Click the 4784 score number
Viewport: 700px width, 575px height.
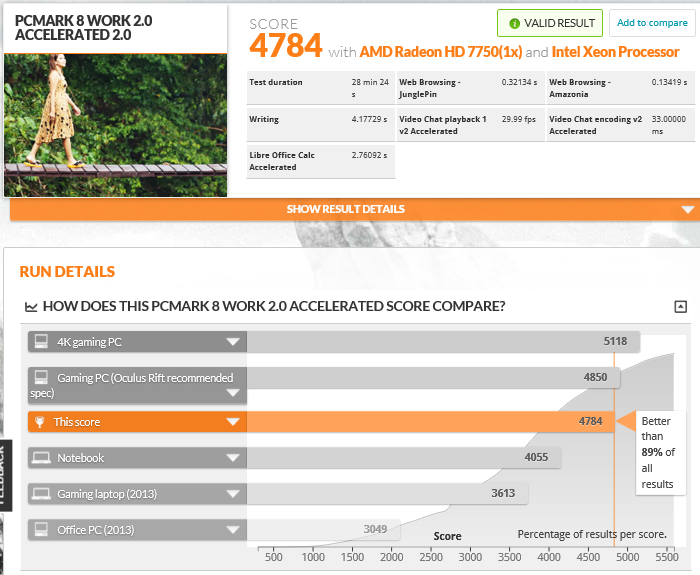(286, 46)
